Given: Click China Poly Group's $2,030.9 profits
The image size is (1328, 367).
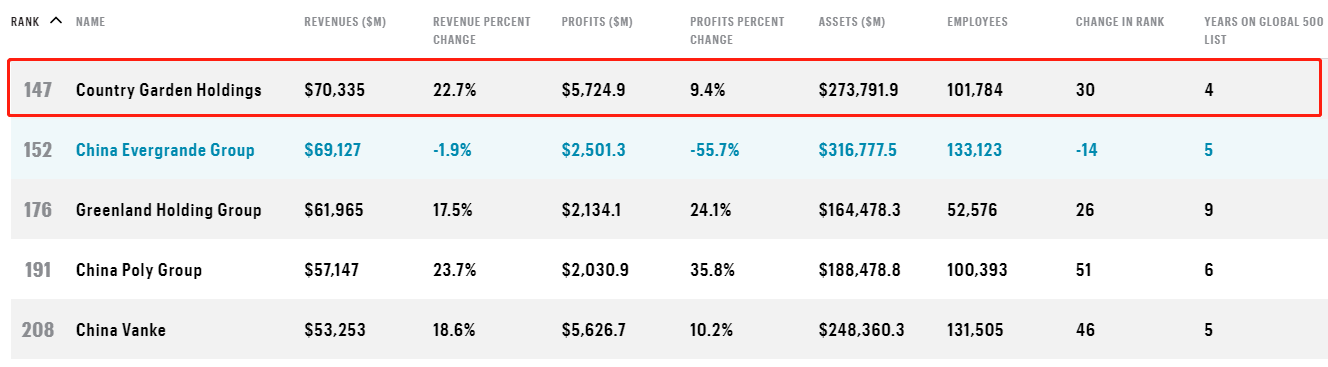Looking at the screenshot, I should [x=594, y=270].
